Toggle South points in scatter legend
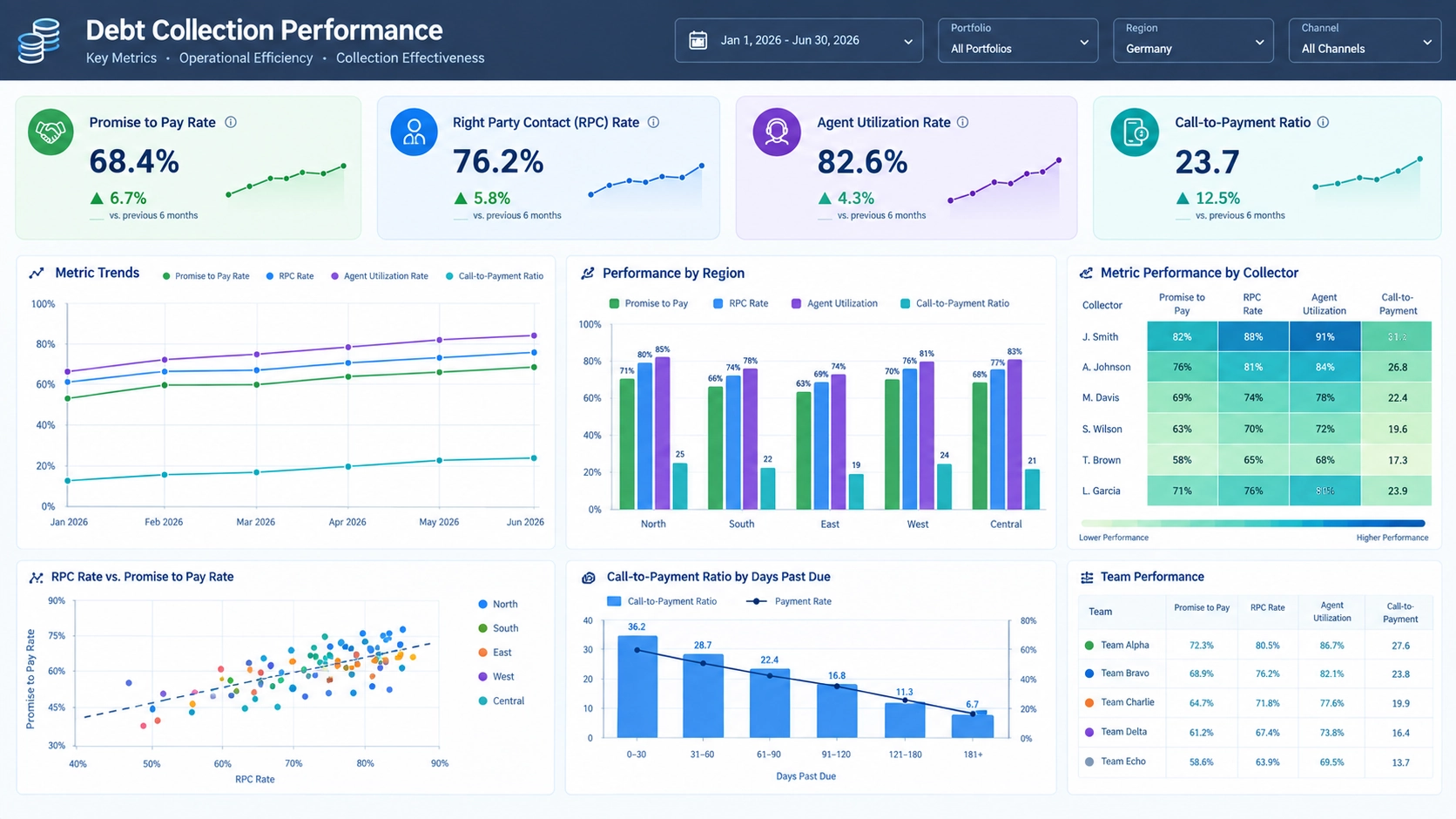Viewport: 1456px width, 819px height. coord(498,628)
